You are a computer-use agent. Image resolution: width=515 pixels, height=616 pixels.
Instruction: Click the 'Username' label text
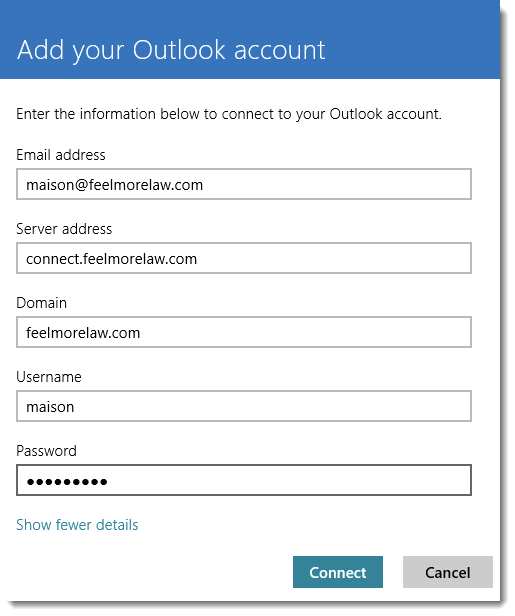click(49, 377)
